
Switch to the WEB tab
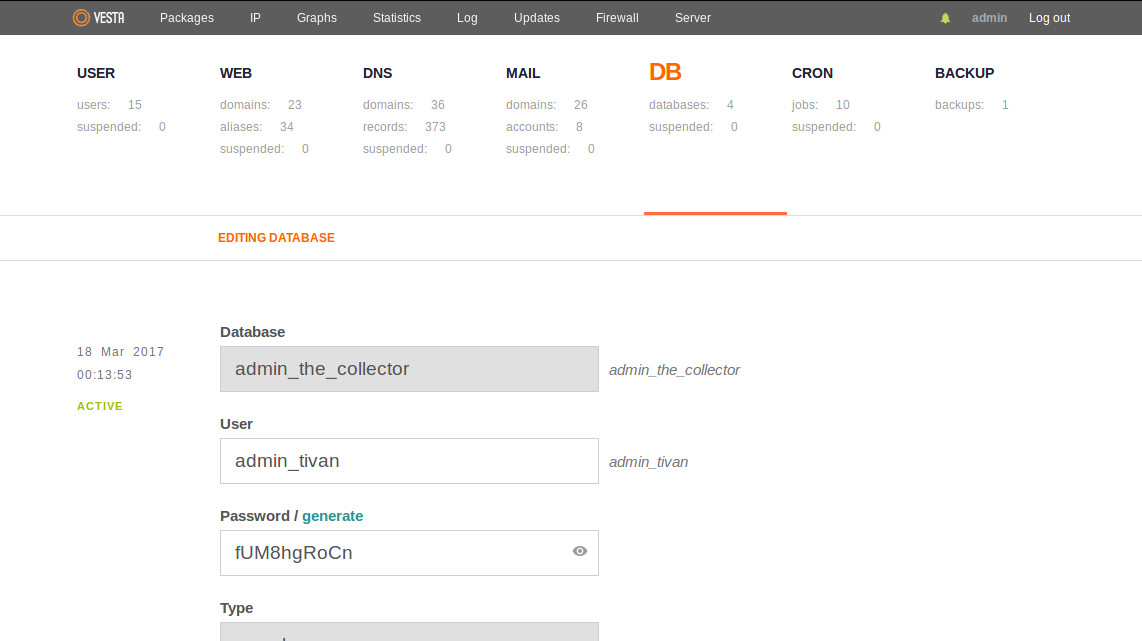(236, 73)
